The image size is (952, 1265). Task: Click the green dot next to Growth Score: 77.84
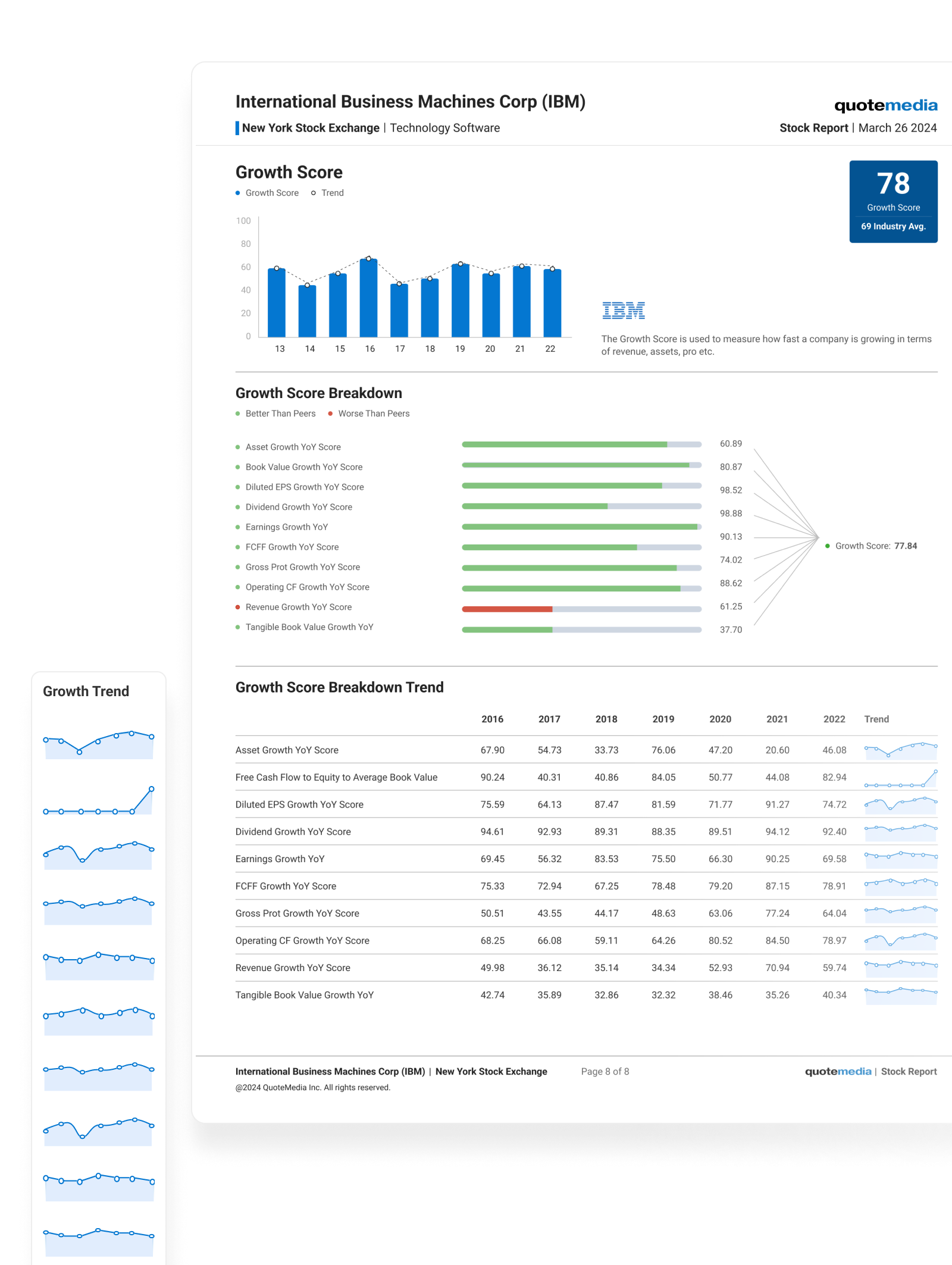827,546
